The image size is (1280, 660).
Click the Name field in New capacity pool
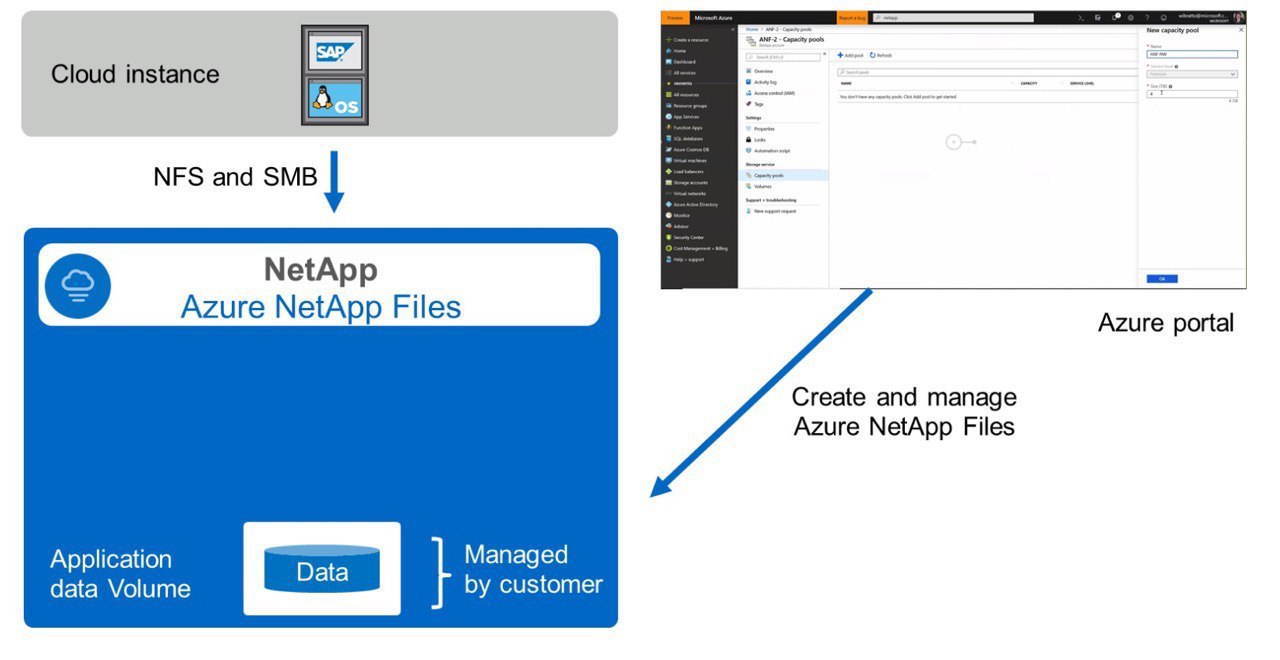coord(1192,54)
